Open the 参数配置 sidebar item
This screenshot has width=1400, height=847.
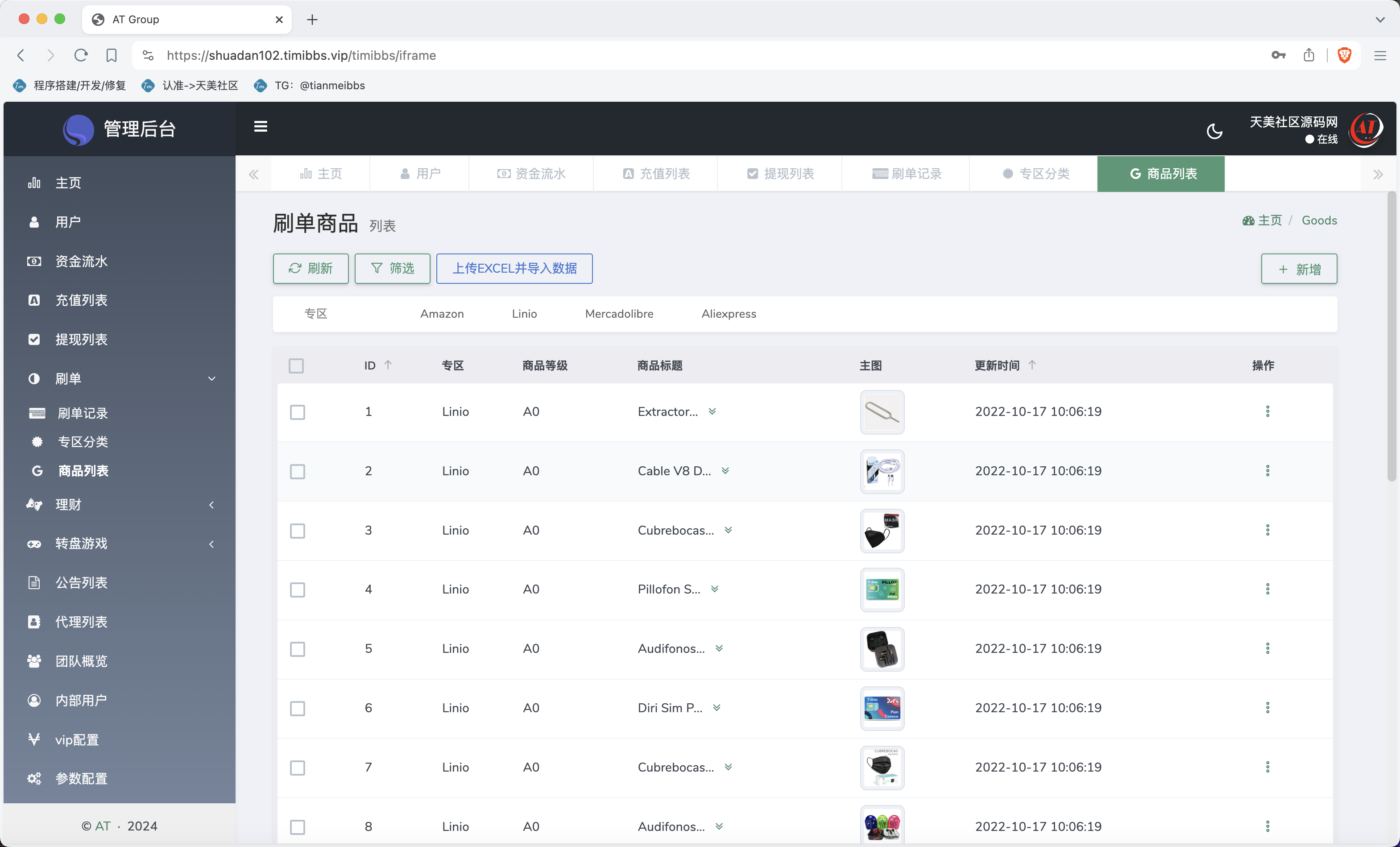[x=119, y=779]
